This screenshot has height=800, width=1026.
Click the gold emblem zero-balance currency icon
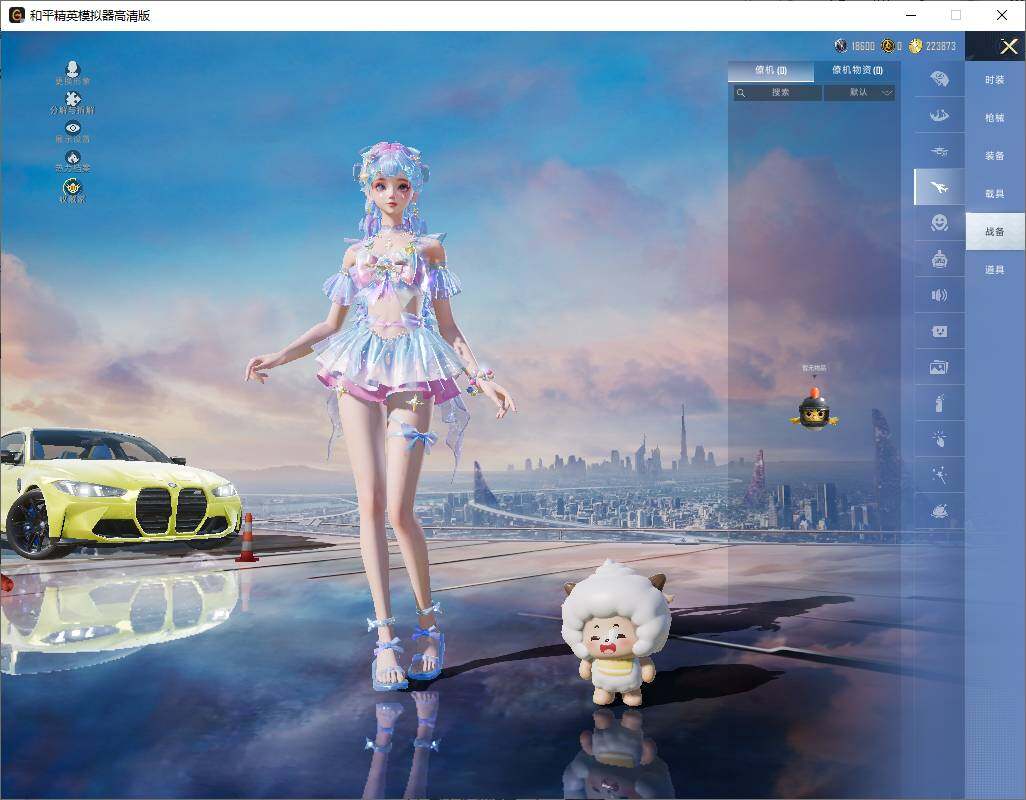tap(887, 46)
